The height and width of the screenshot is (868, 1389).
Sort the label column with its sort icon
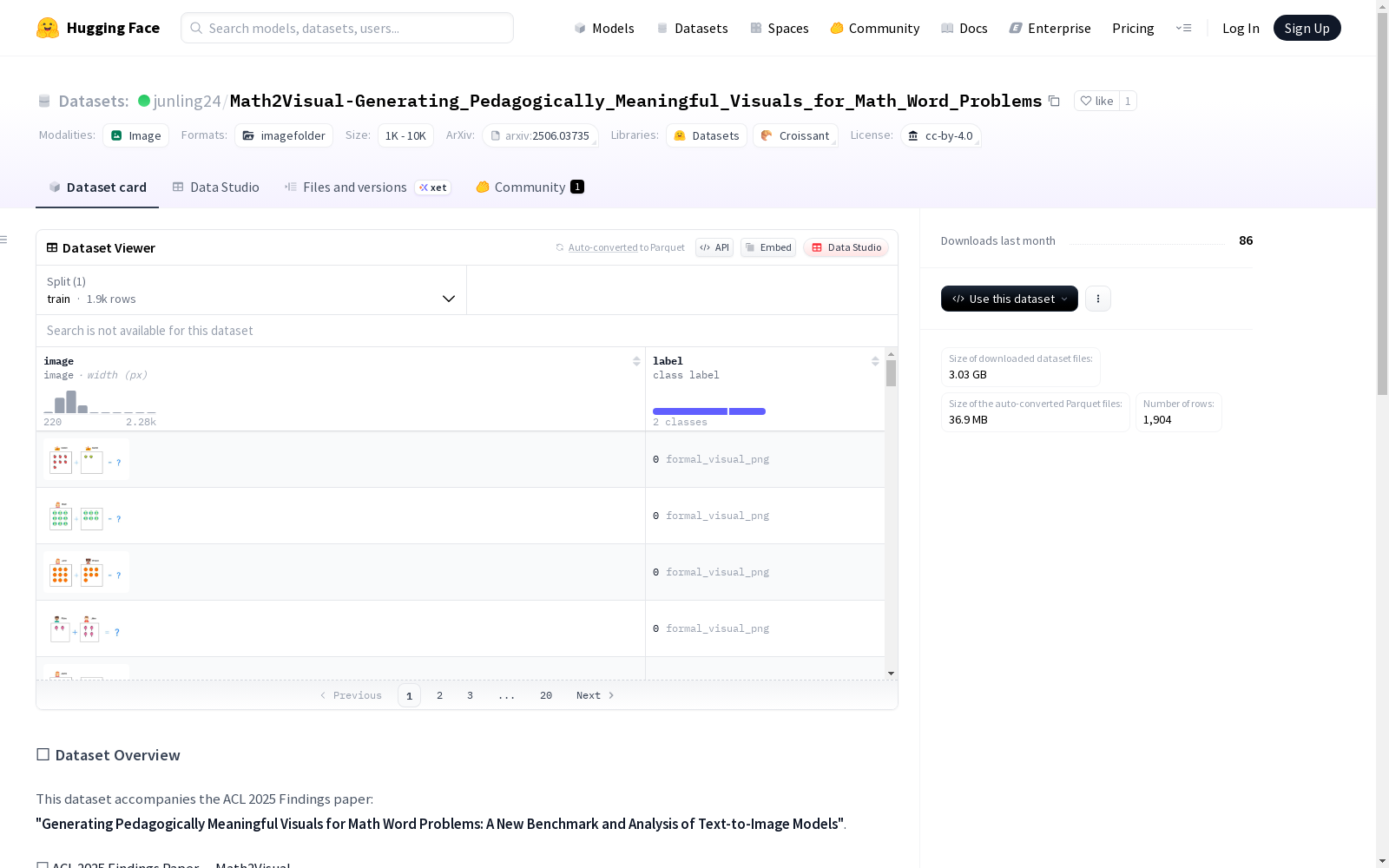tap(875, 361)
